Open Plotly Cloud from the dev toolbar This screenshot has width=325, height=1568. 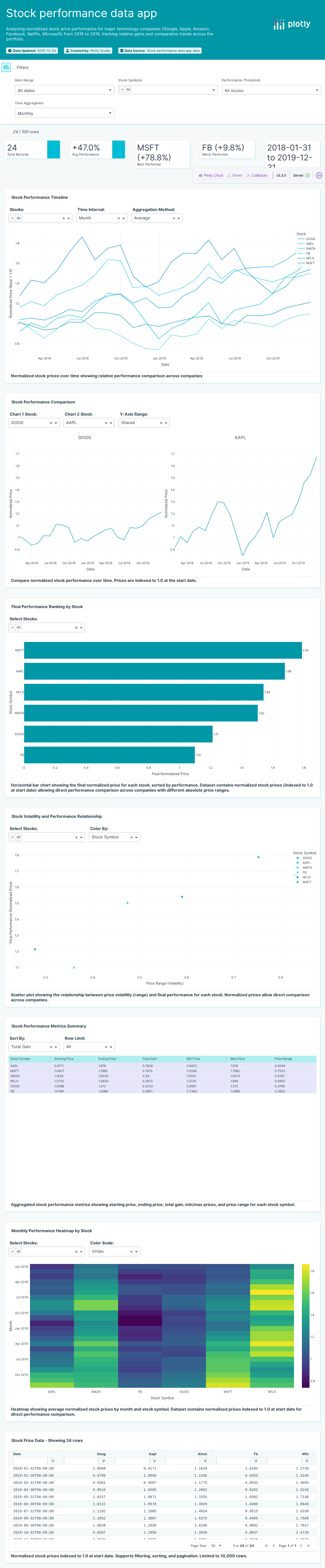pyautogui.click(x=211, y=175)
